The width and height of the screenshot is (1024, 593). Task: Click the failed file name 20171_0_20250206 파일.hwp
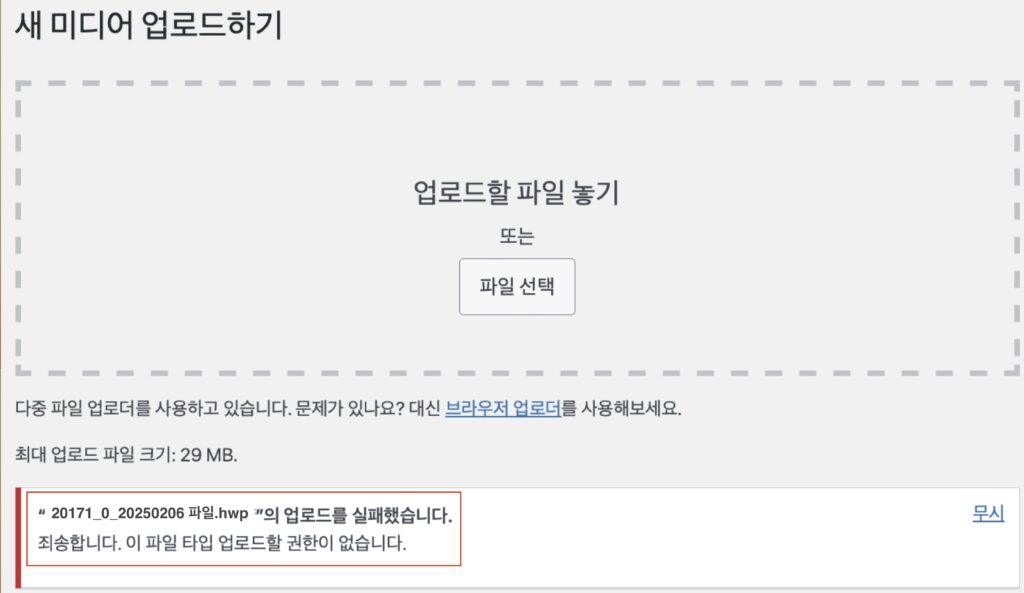coord(150,516)
